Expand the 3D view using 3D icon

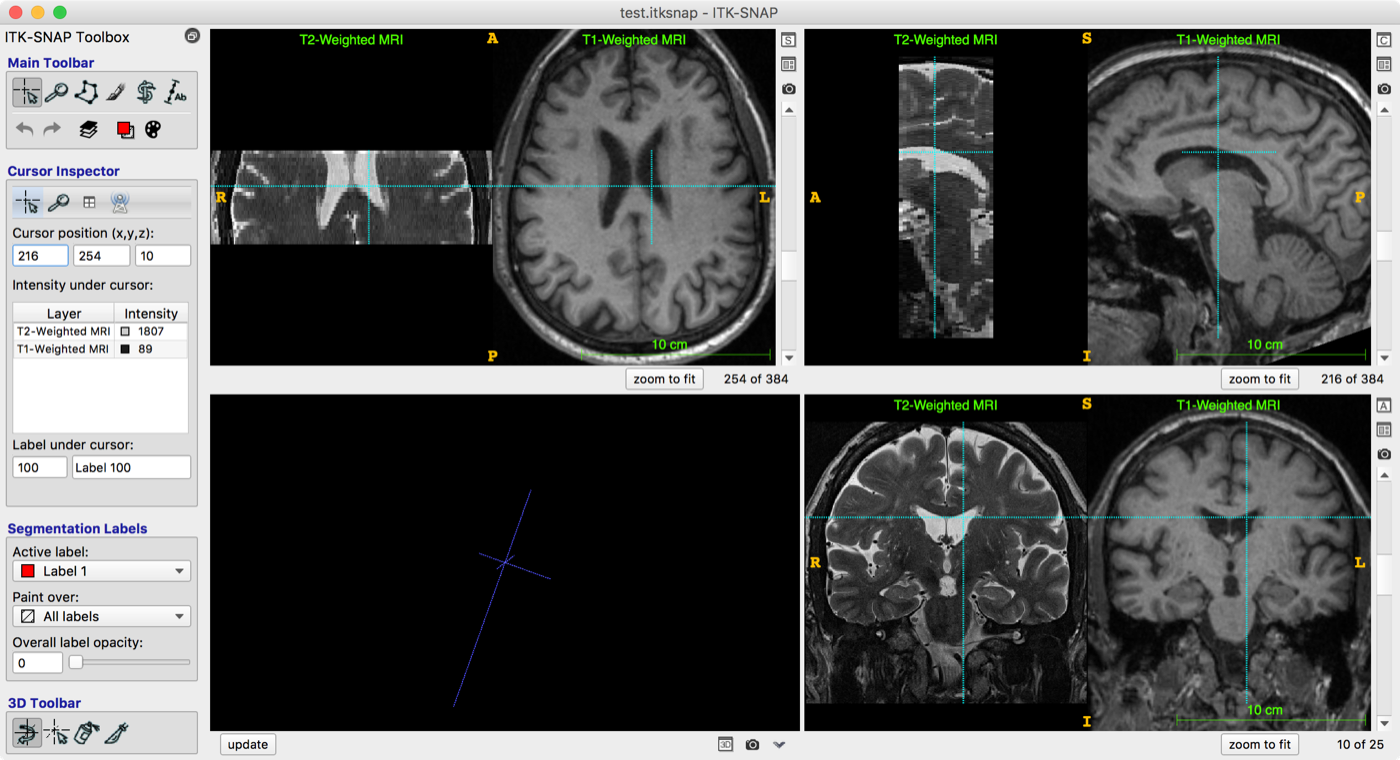(725, 744)
